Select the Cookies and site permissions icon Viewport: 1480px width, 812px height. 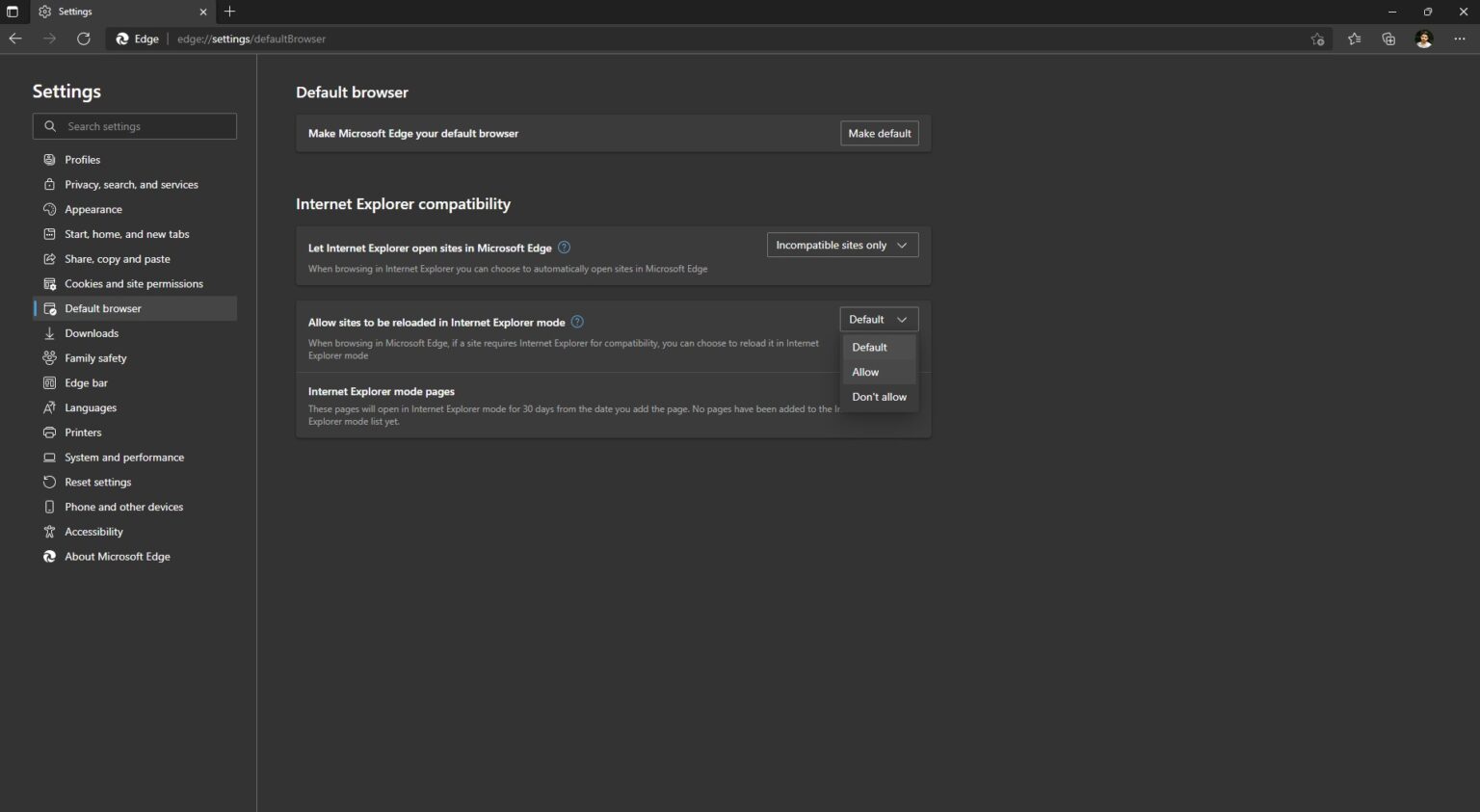click(x=49, y=283)
